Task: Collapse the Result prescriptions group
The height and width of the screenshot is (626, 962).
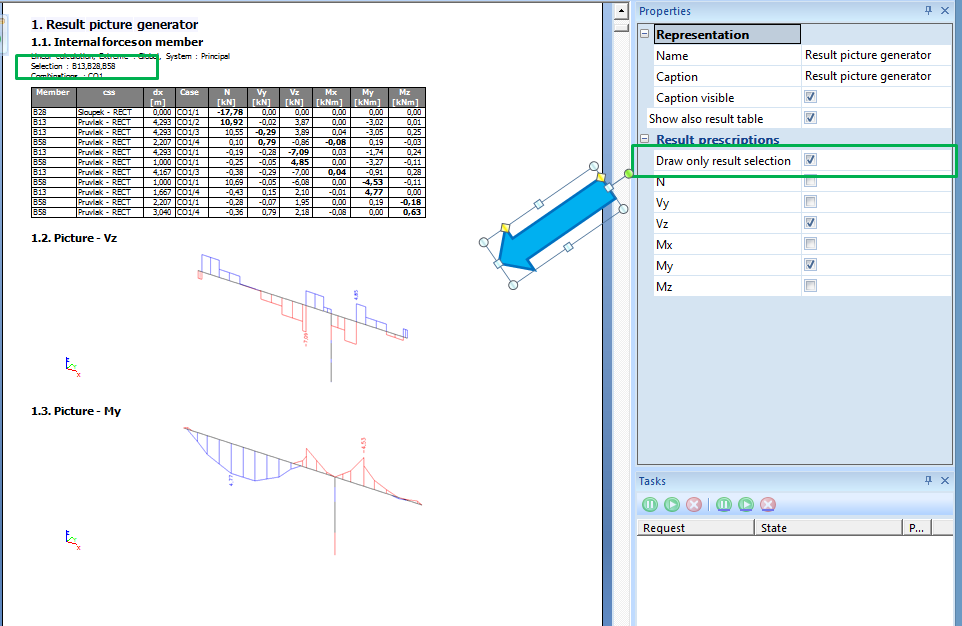Action: point(645,139)
